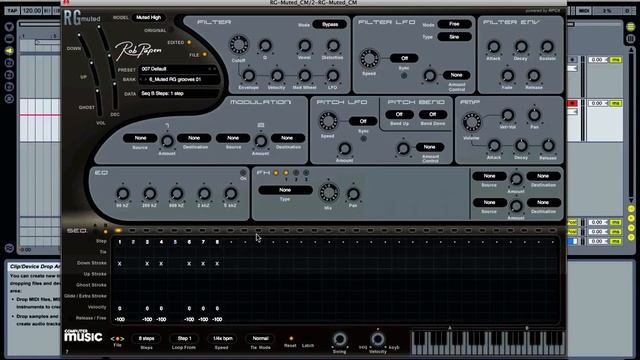Adjust the EQ 90 Hz knob
640x360 pixels.
(122, 194)
